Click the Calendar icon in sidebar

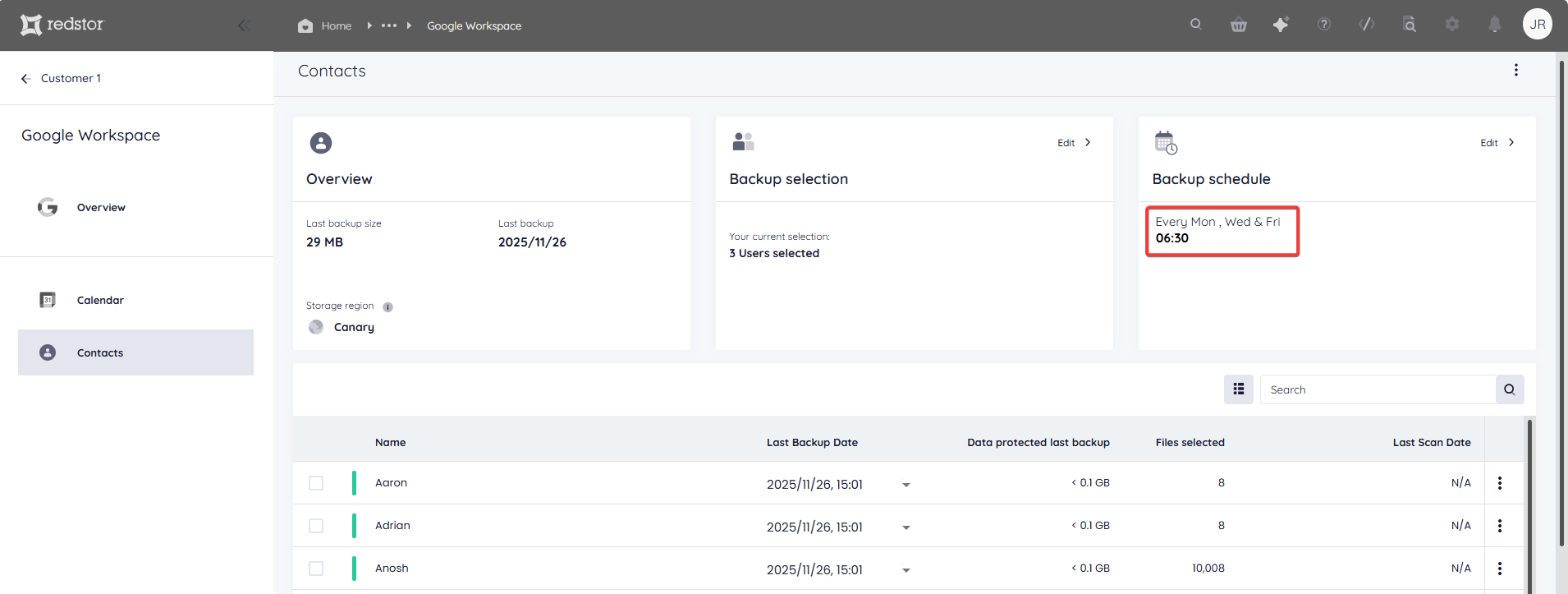coord(48,300)
